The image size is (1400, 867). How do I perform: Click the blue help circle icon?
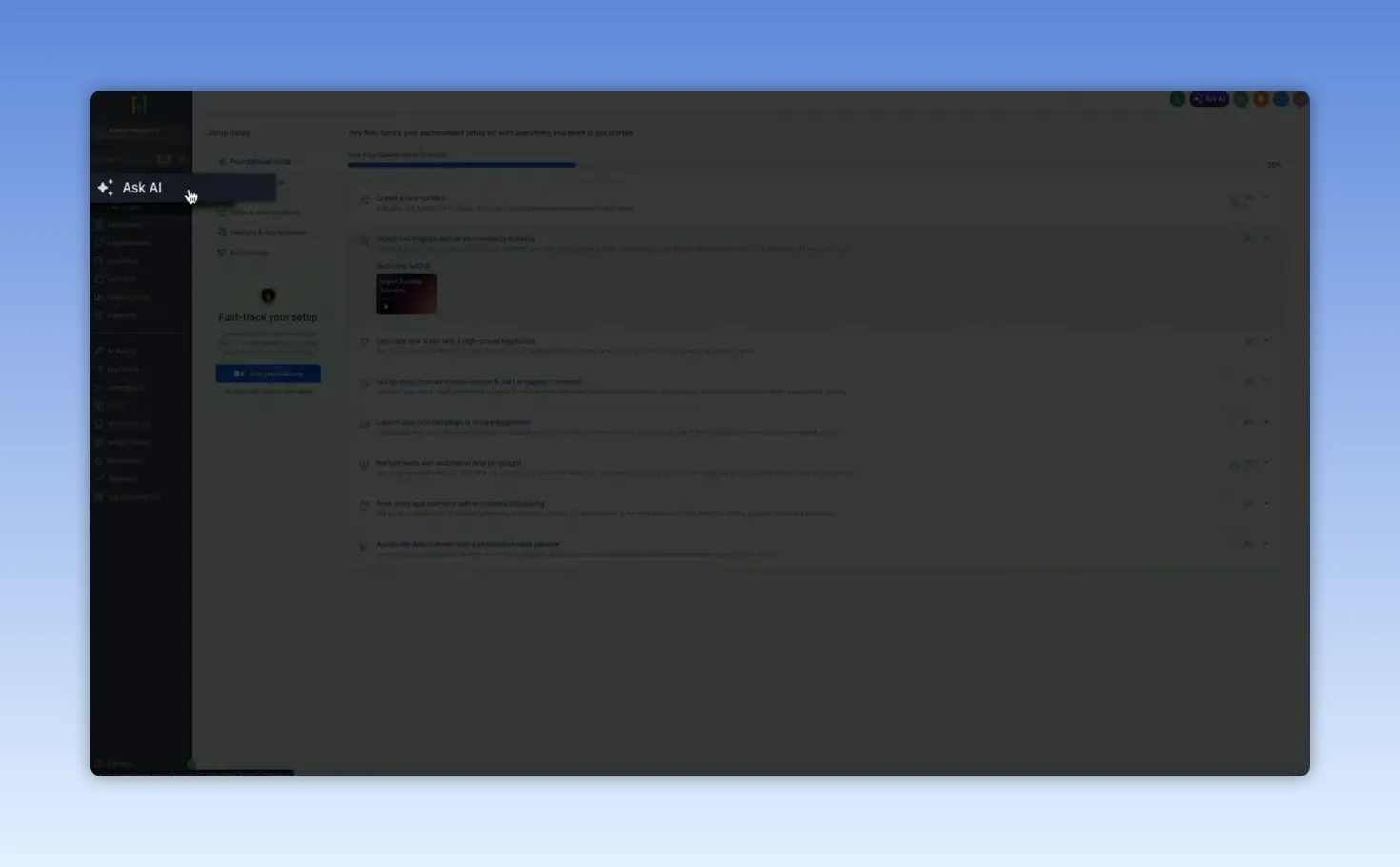click(x=1281, y=99)
